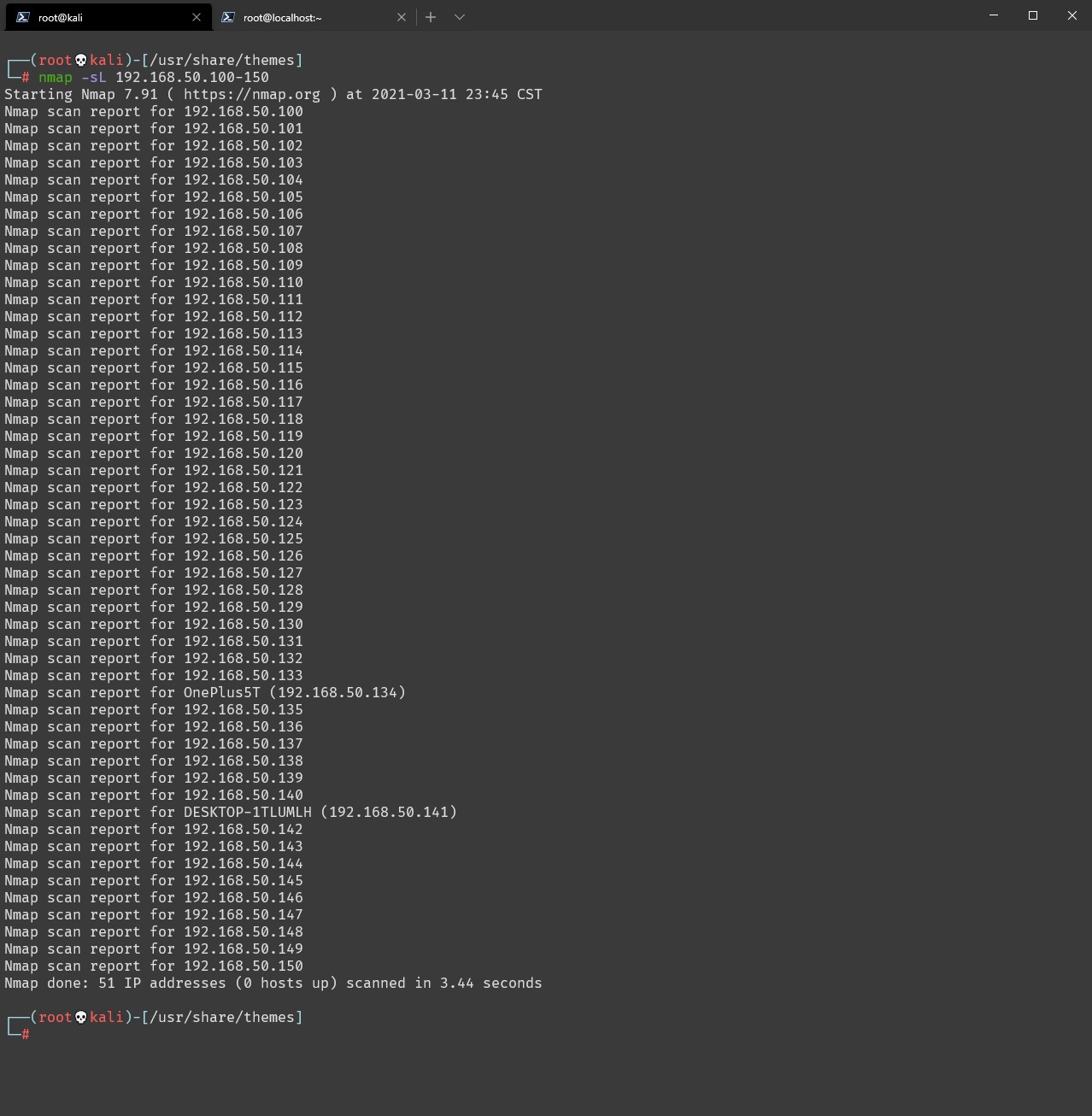Minimize the terminal window
The height and width of the screenshot is (1116, 1092).
pos(994,15)
